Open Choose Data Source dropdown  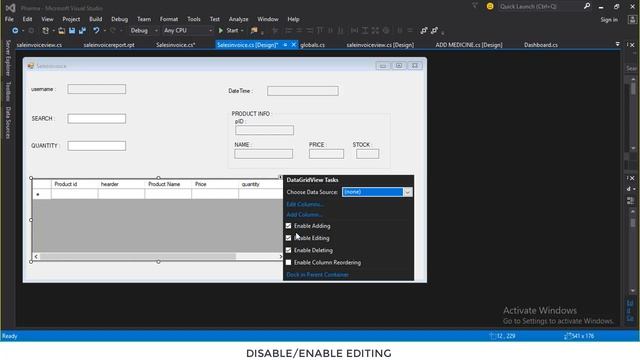pyautogui.click(x=407, y=192)
